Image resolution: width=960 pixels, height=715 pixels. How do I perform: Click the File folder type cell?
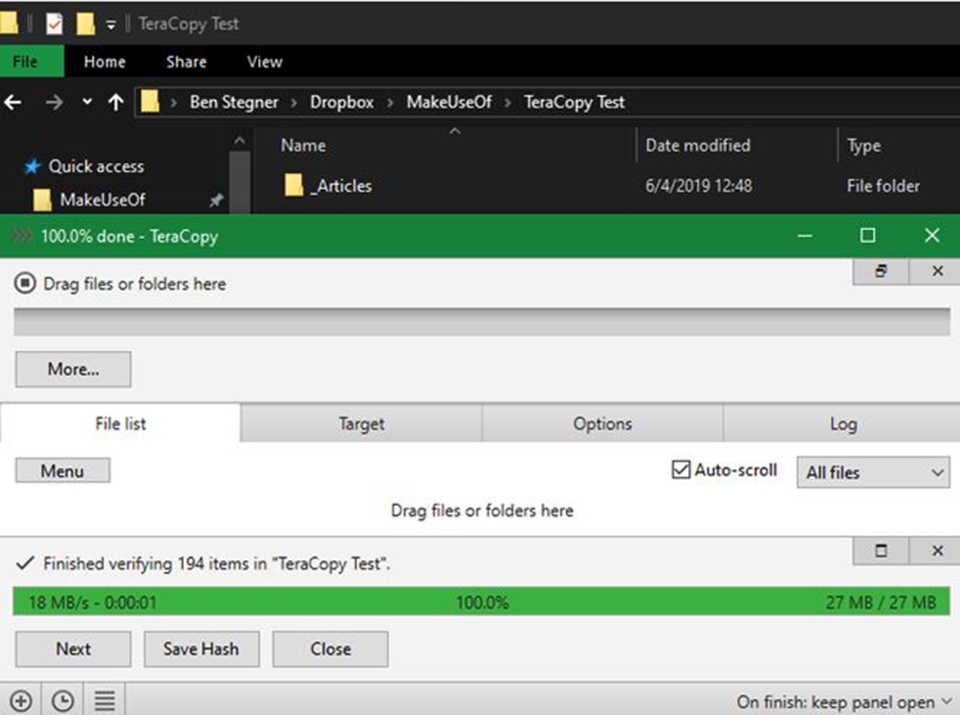point(883,185)
